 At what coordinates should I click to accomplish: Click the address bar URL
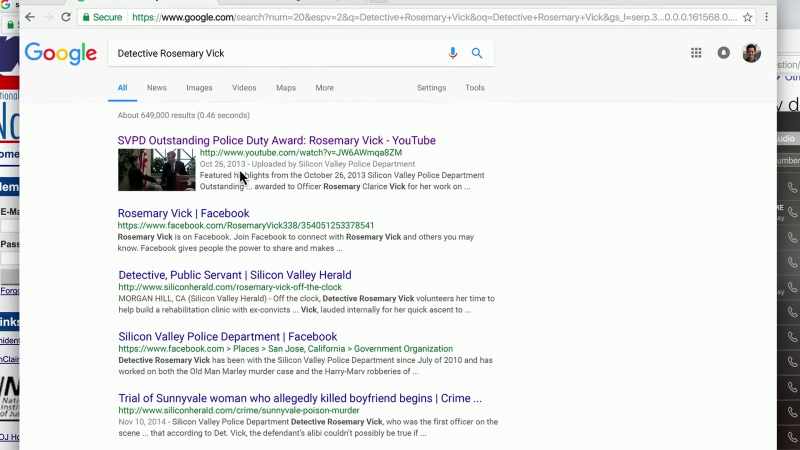pos(434,17)
